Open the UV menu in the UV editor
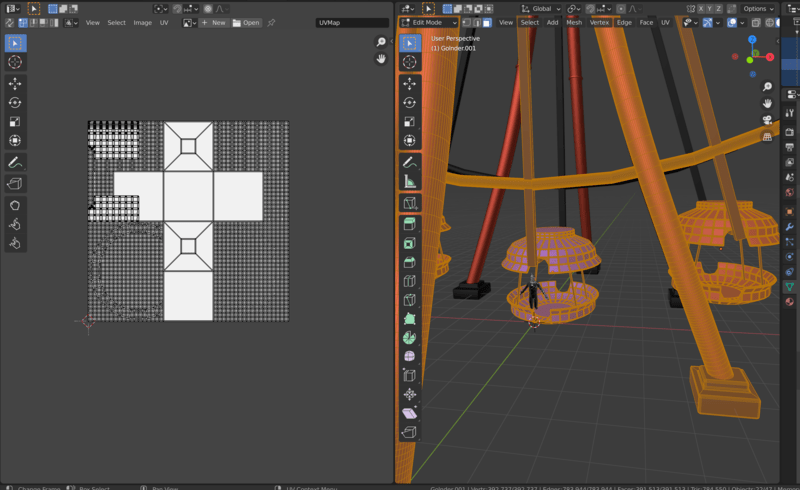The height and width of the screenshot is (490, 800). click(x=164, y=22)
